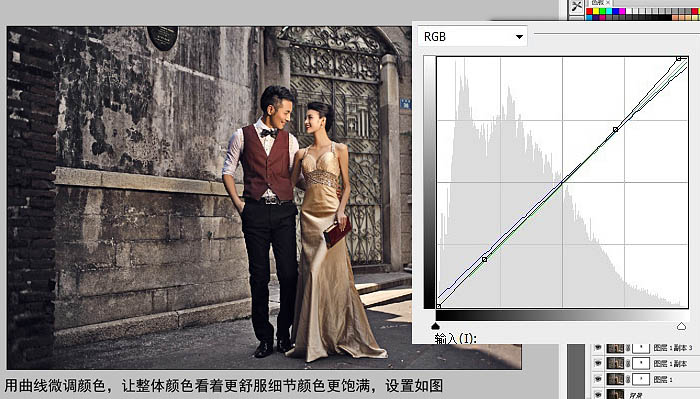
Task: Click the link icon on 图层 1 副本 3
Action: pyautogui.click(x=628, y=348)
